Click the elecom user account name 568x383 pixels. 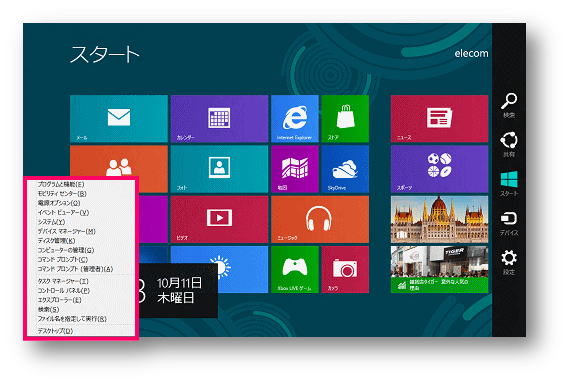coord(471,53)
